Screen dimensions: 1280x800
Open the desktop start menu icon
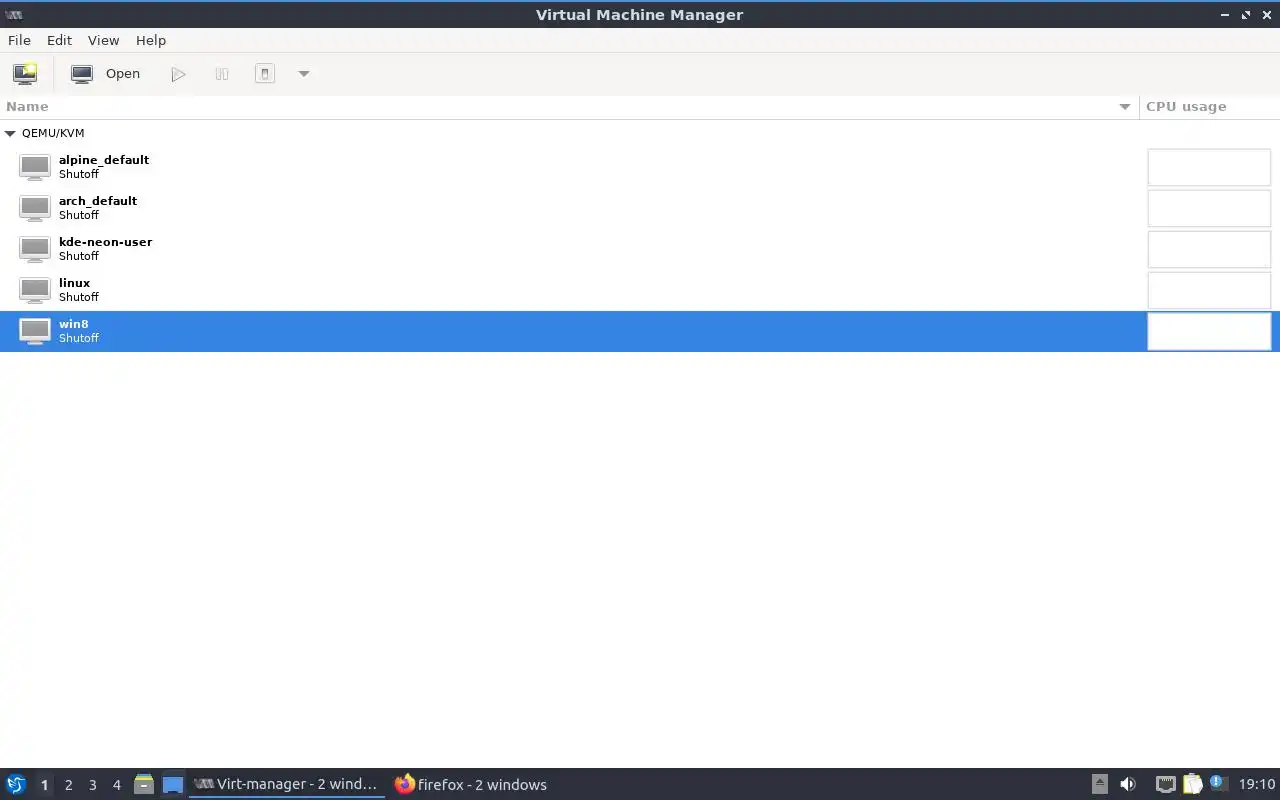[15, 785]
